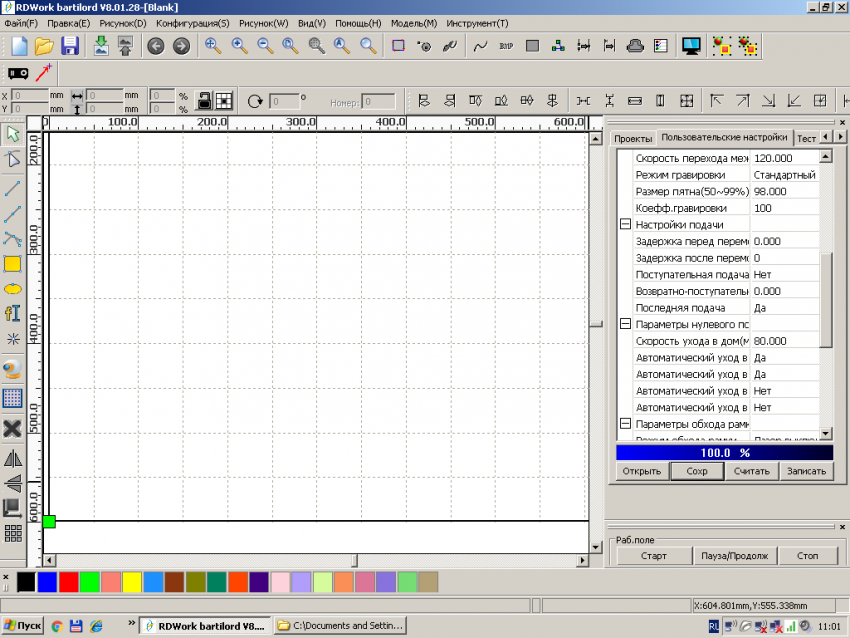Toggle the aspect ratio lock icon
This screenshot has width=850, height=638.
tap(203, 100)
